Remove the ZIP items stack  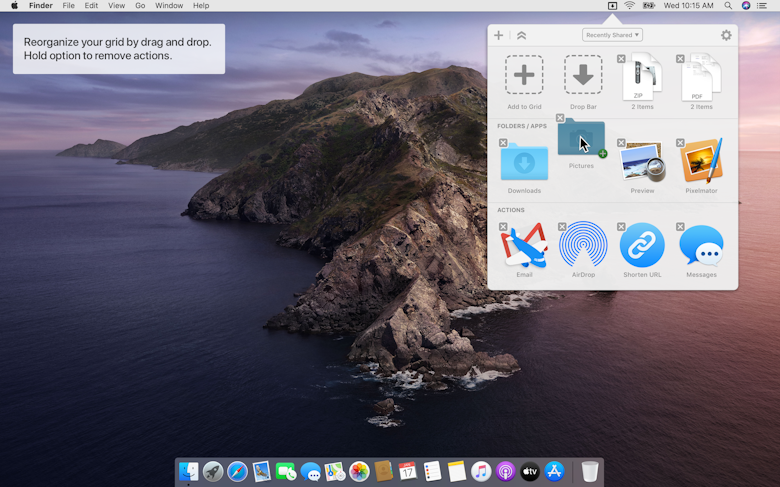coord(621,59)
